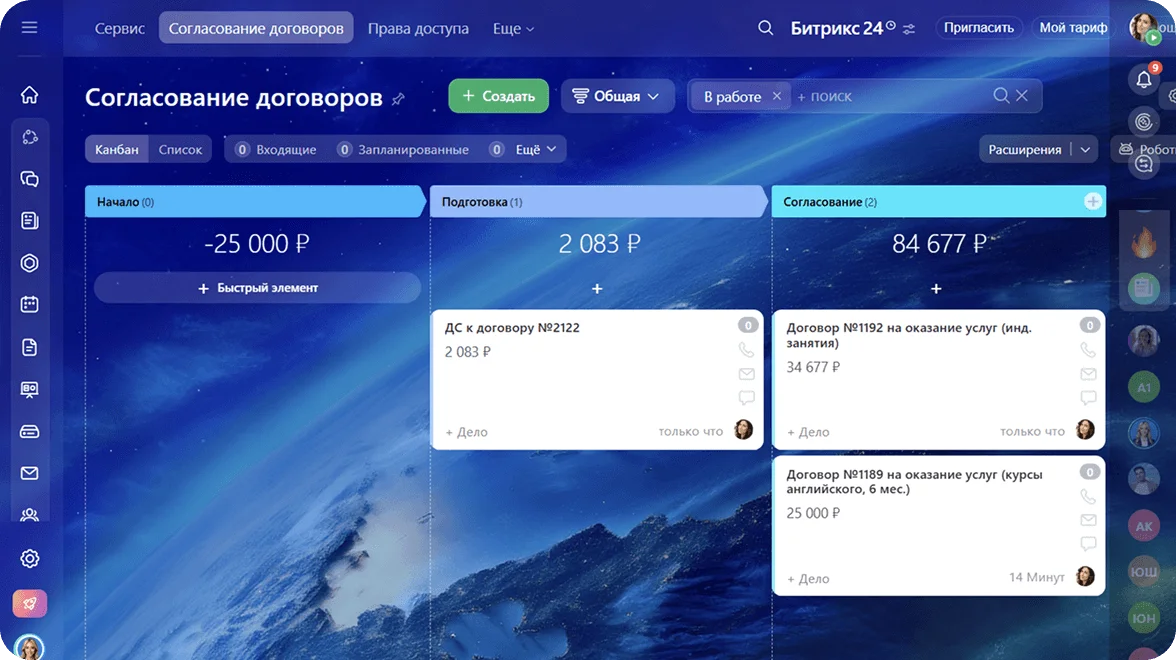Expand the Ещё dropdown in the top menu
The image size is (1176, 660).
click(513, 28)
